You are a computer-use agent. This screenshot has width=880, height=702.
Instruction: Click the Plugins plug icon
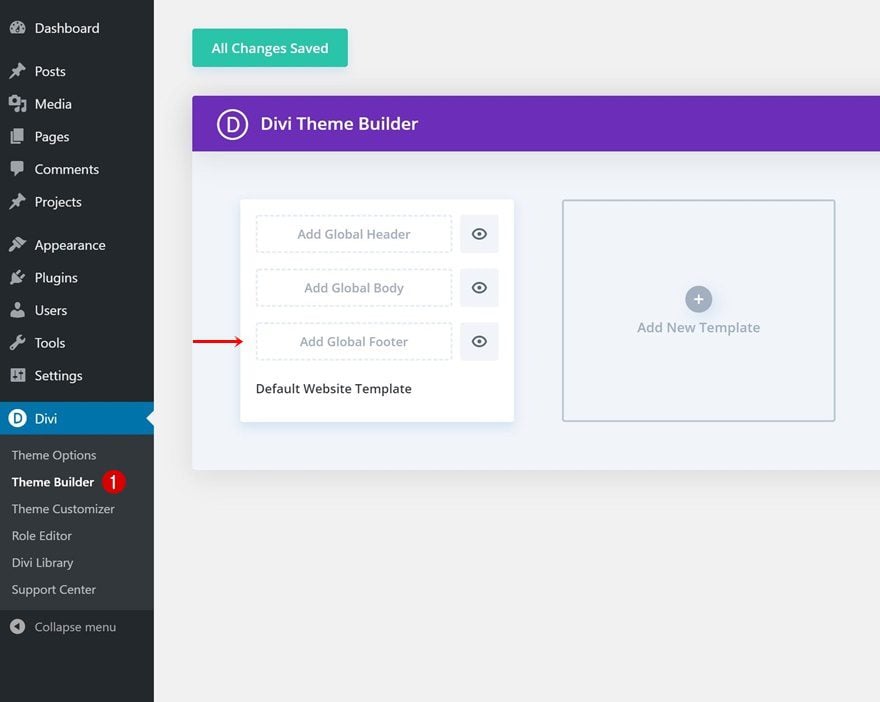click(17, 278)
